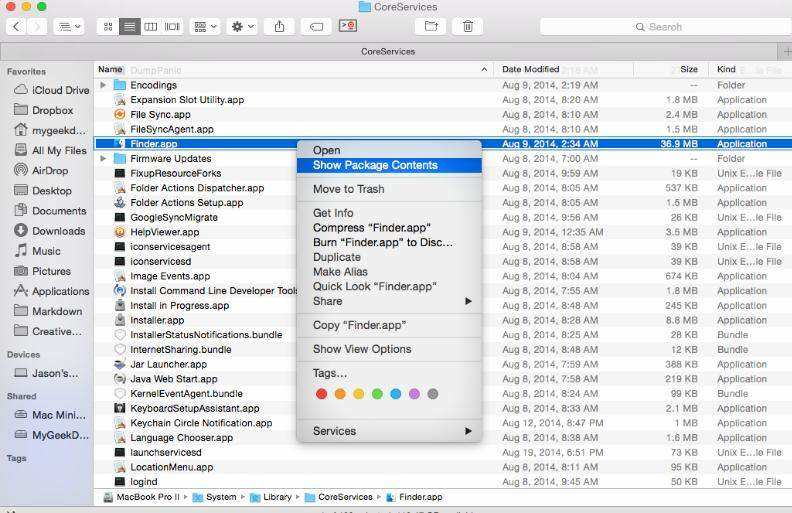Click the Edit Tags toolbar button
The width and height of the screenshot is (792, 513).
click(x=316, y=27)
